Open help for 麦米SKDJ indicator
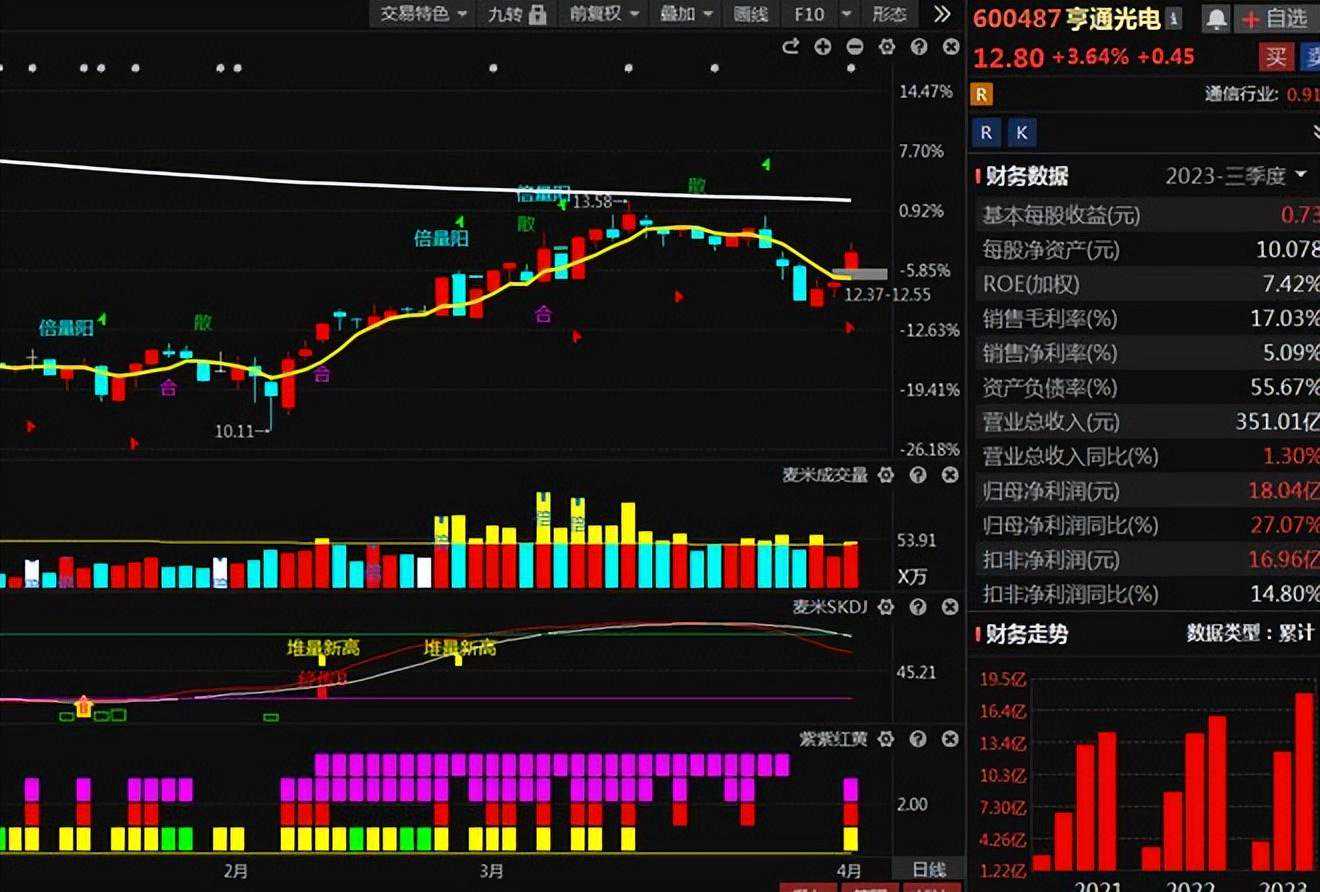 pyautogui.click(x=918, y=607)
